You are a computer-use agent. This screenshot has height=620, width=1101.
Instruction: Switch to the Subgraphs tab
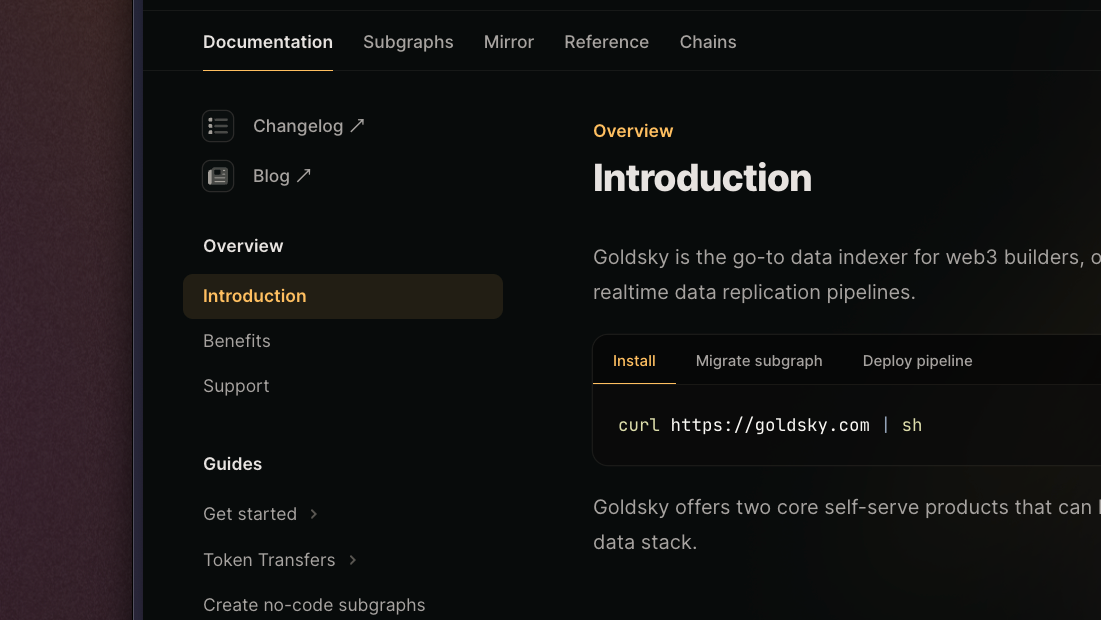(x=408, y=42)
